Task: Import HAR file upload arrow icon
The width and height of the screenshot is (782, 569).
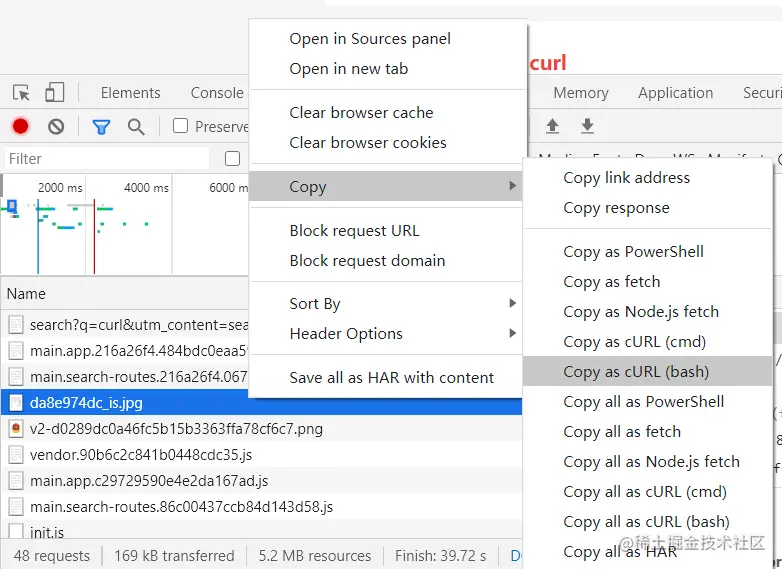Action: point(552,126)
